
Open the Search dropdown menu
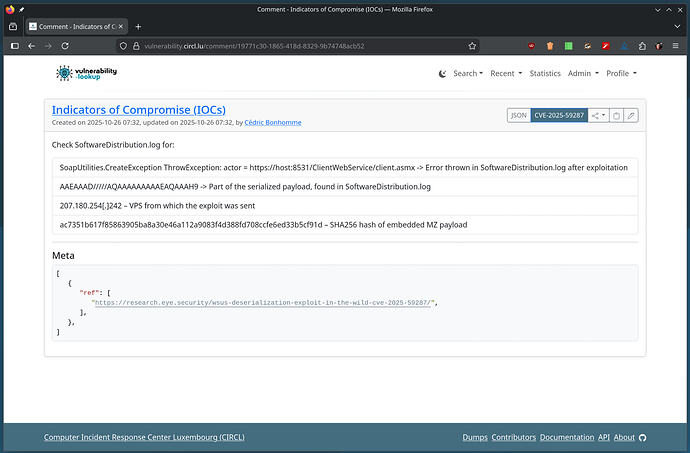[467, 73]
